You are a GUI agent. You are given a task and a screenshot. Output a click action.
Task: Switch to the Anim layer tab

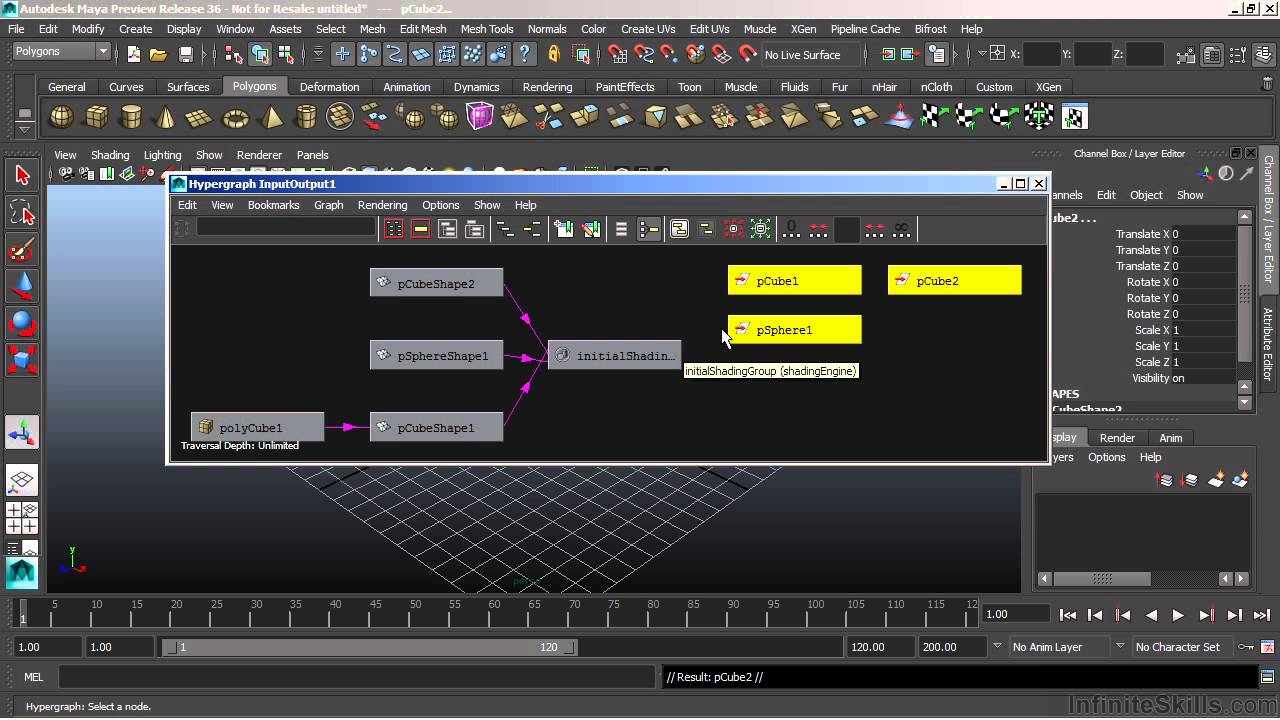(1170, 438)
